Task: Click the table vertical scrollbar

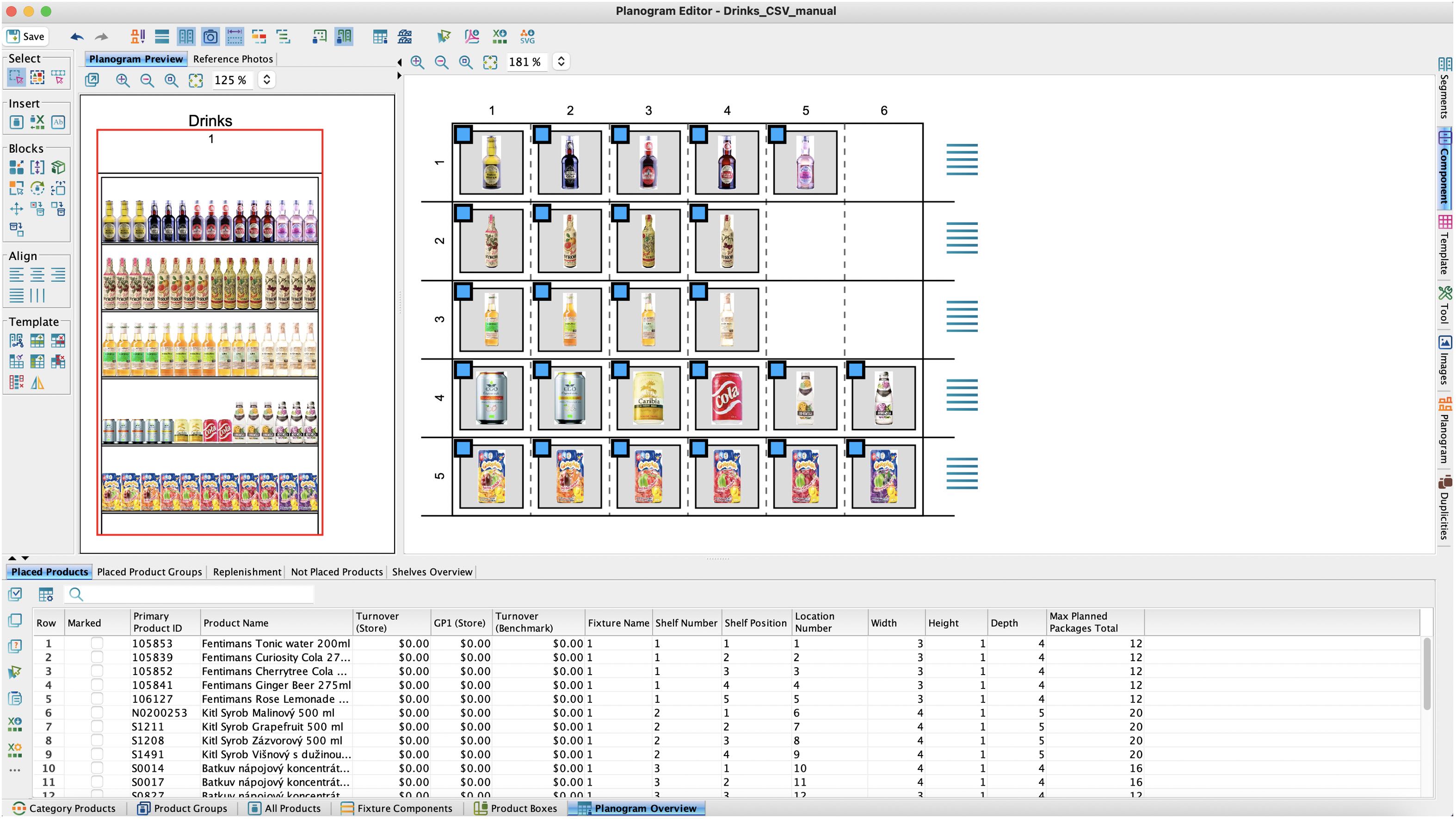Action: coord(1426,673)
